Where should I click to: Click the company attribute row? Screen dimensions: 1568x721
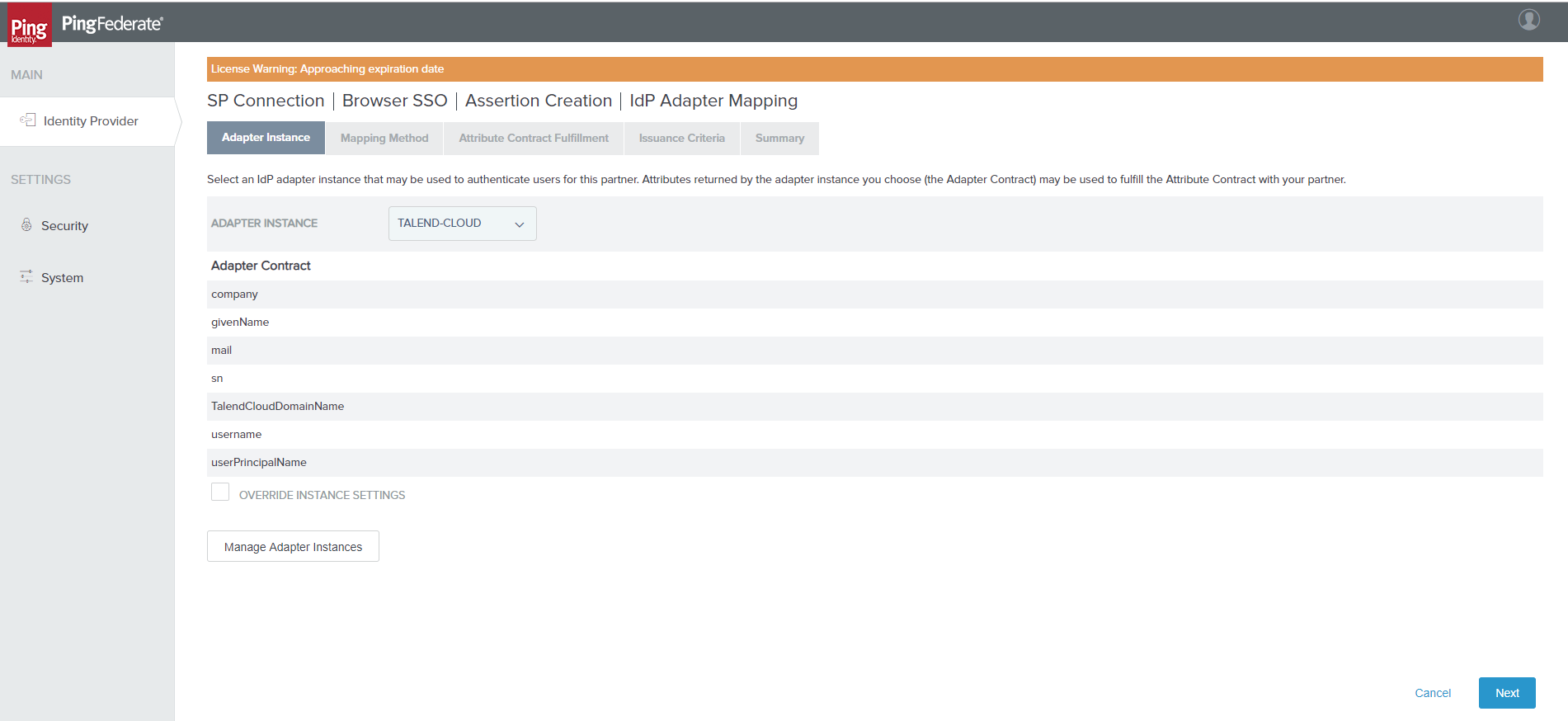(874, 295)
